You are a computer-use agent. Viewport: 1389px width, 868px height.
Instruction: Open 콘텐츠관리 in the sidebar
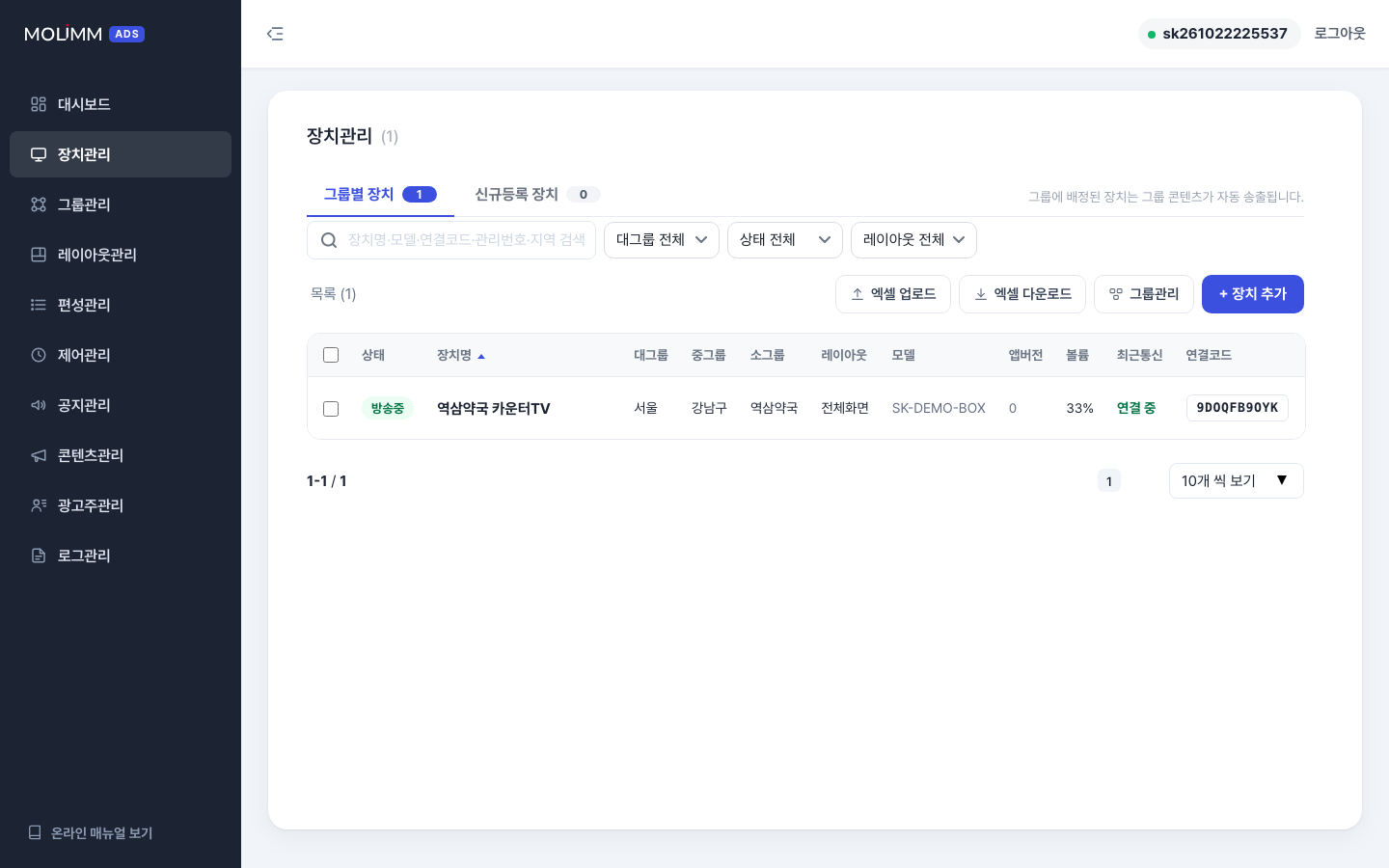pyautogui.click(x=121, y=455)
